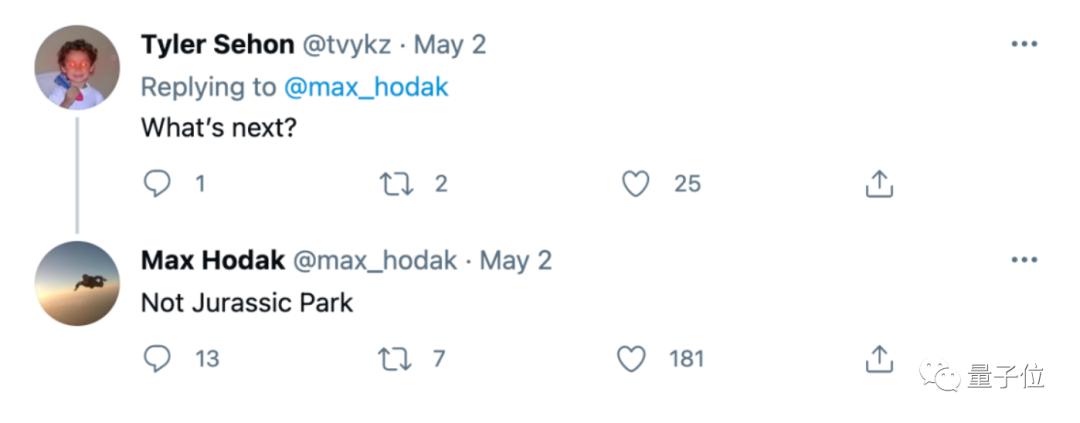Image resolution: width=1080 pixels, height=423 pixels.
Task: Click the Tyler Sehon display name
Action: tap(217, 45)
